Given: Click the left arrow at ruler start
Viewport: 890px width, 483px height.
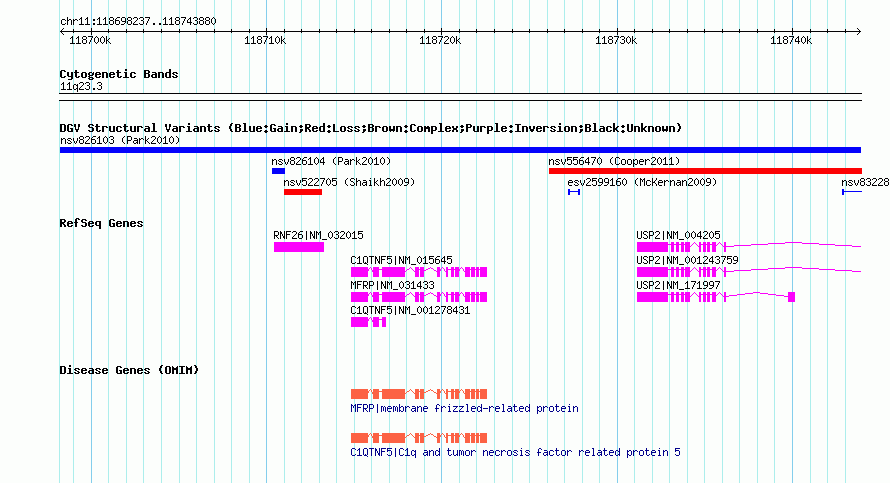Looking at the screenshot, I should pyautogui.click(x=62, y=32).
